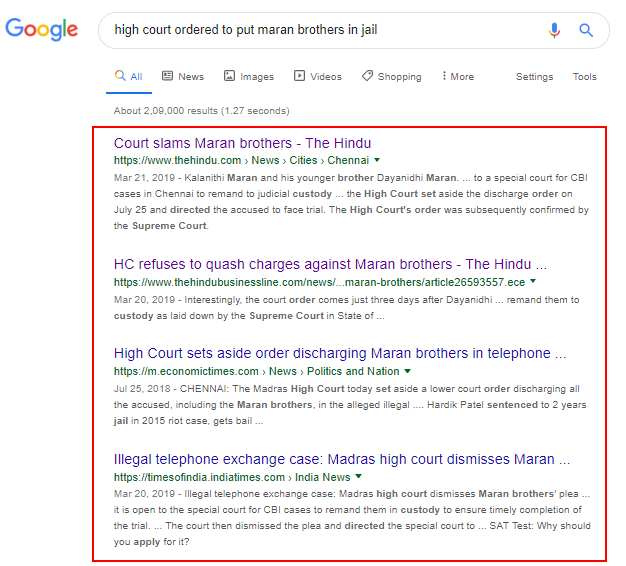Click the thehindubusinessline.com URL text
Viewport: 626px width, 566px height.
pos(319,282)
